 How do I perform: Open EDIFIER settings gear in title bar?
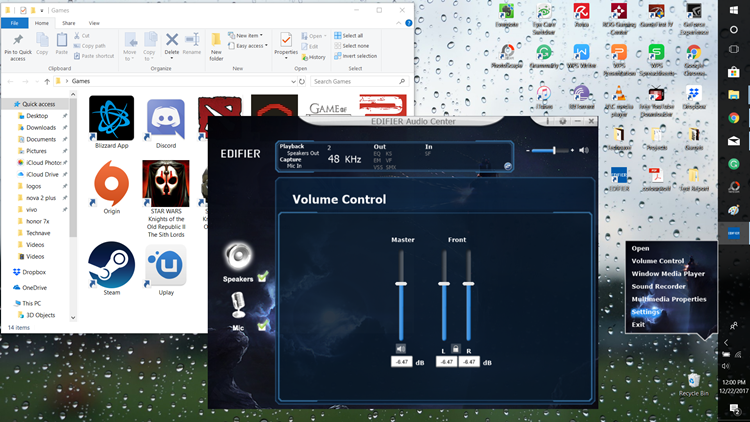[562, 122]
